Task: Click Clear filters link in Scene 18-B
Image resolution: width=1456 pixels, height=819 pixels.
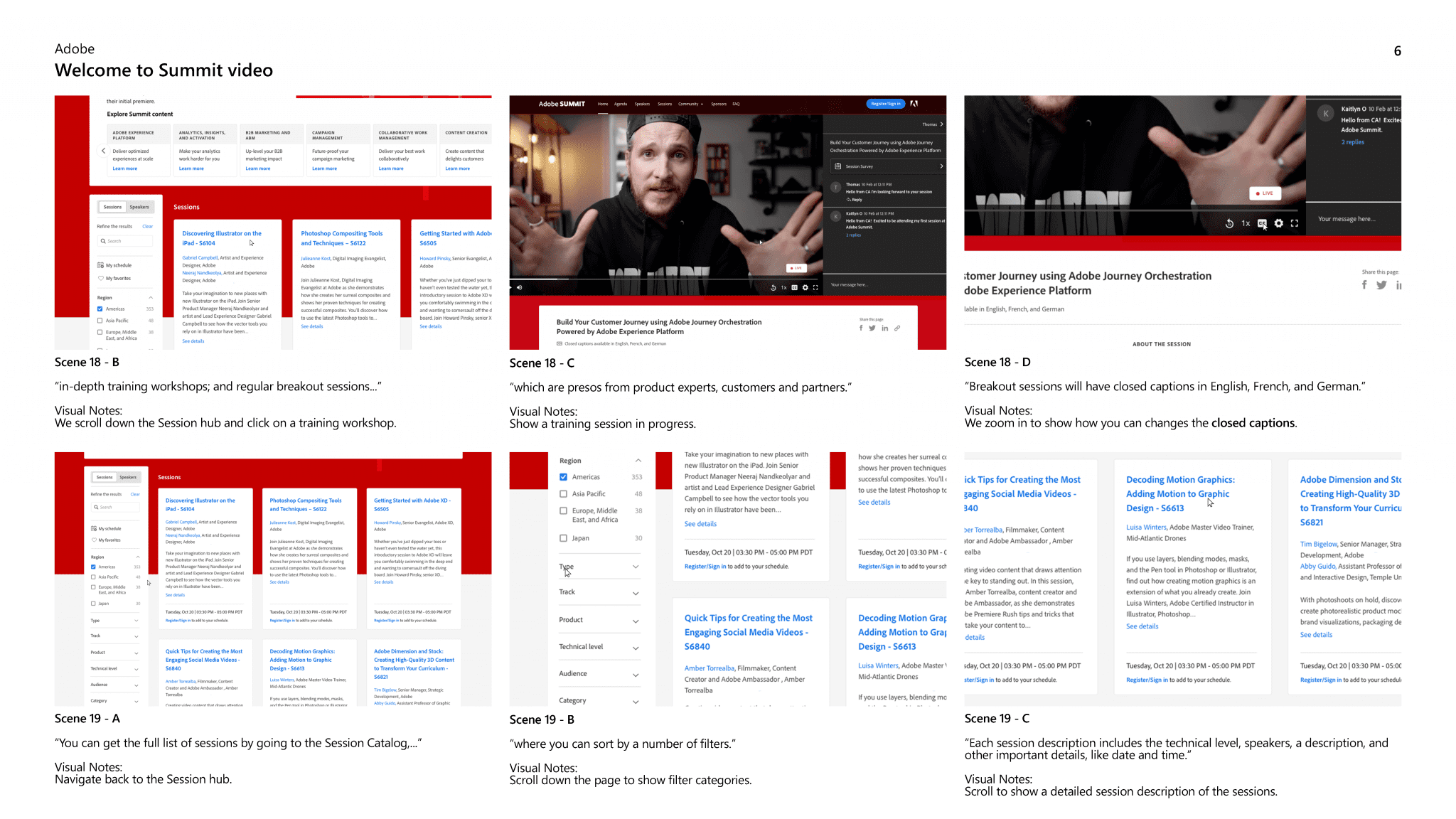Action: pyautogui.click(x=147, y=226)
